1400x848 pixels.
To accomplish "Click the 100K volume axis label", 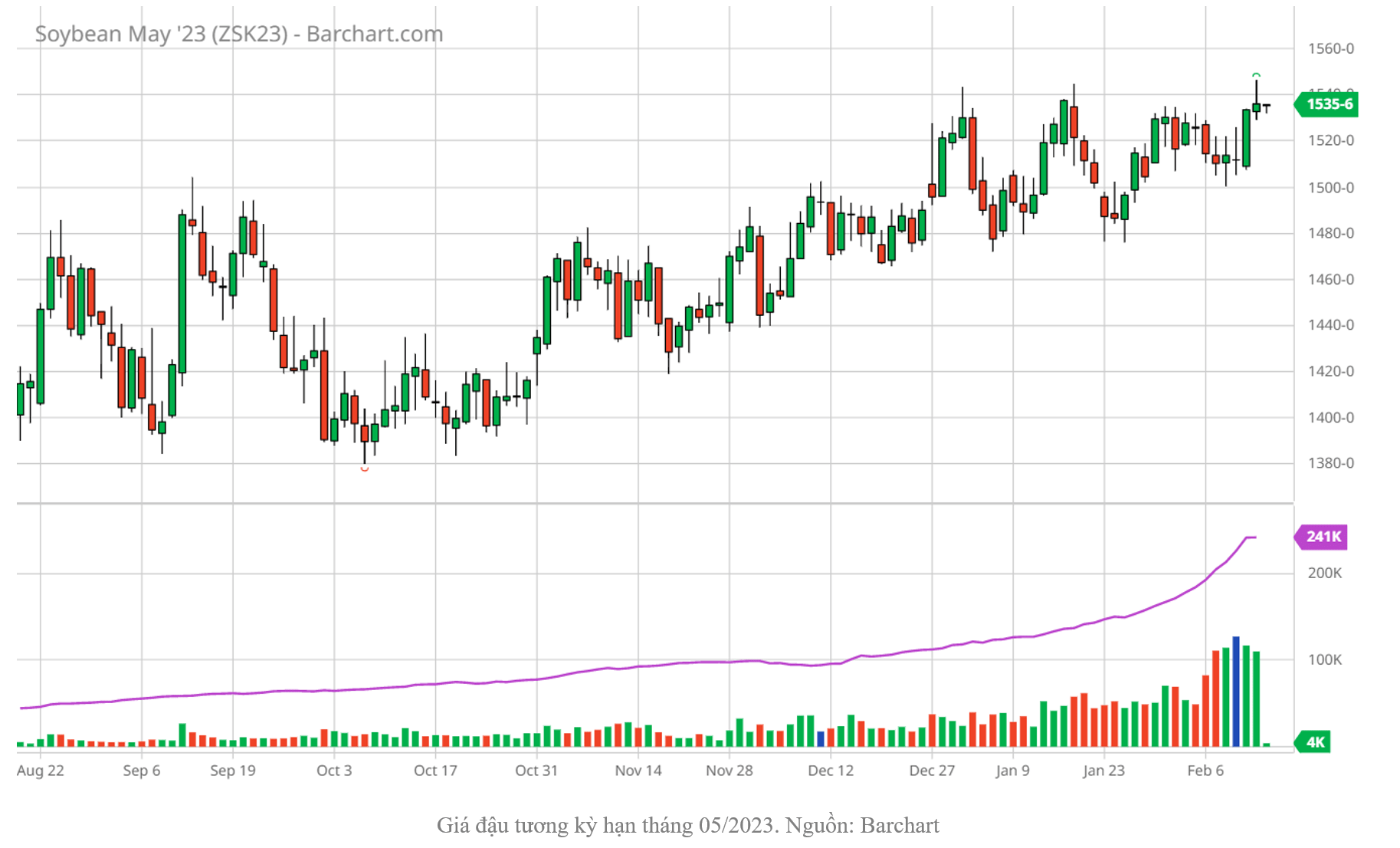I will [1325, 659].
